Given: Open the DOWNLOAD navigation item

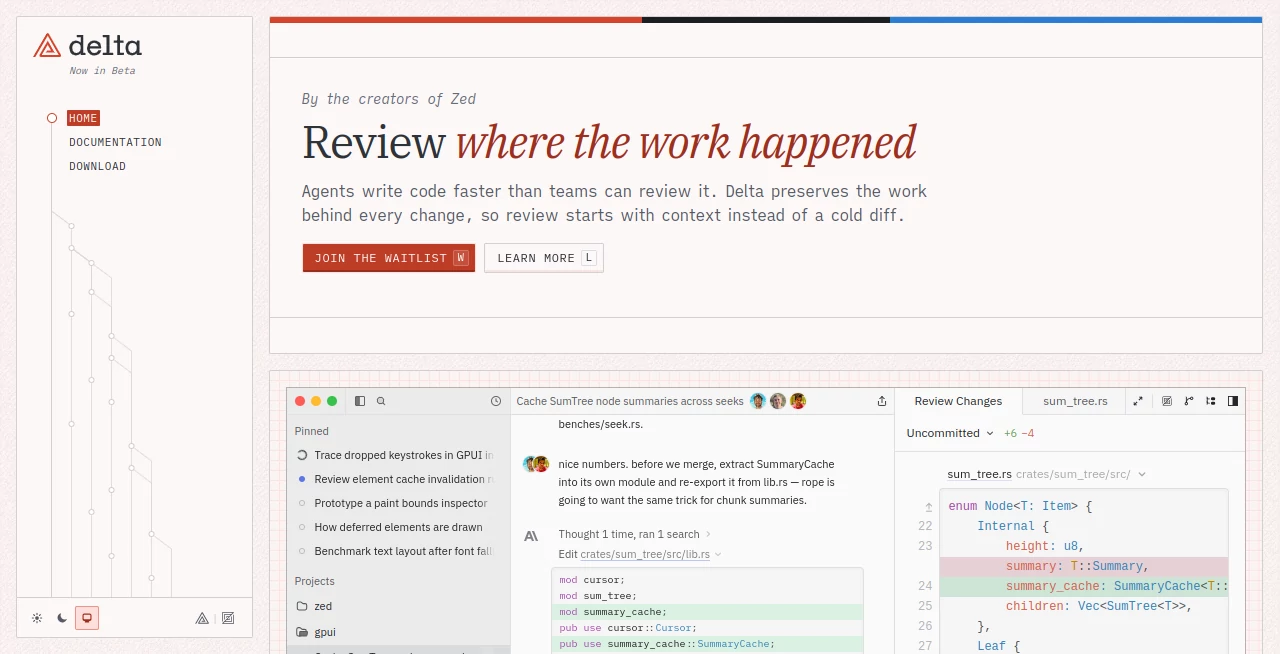Looking at the screenshot, I should (x=97, y=166).
